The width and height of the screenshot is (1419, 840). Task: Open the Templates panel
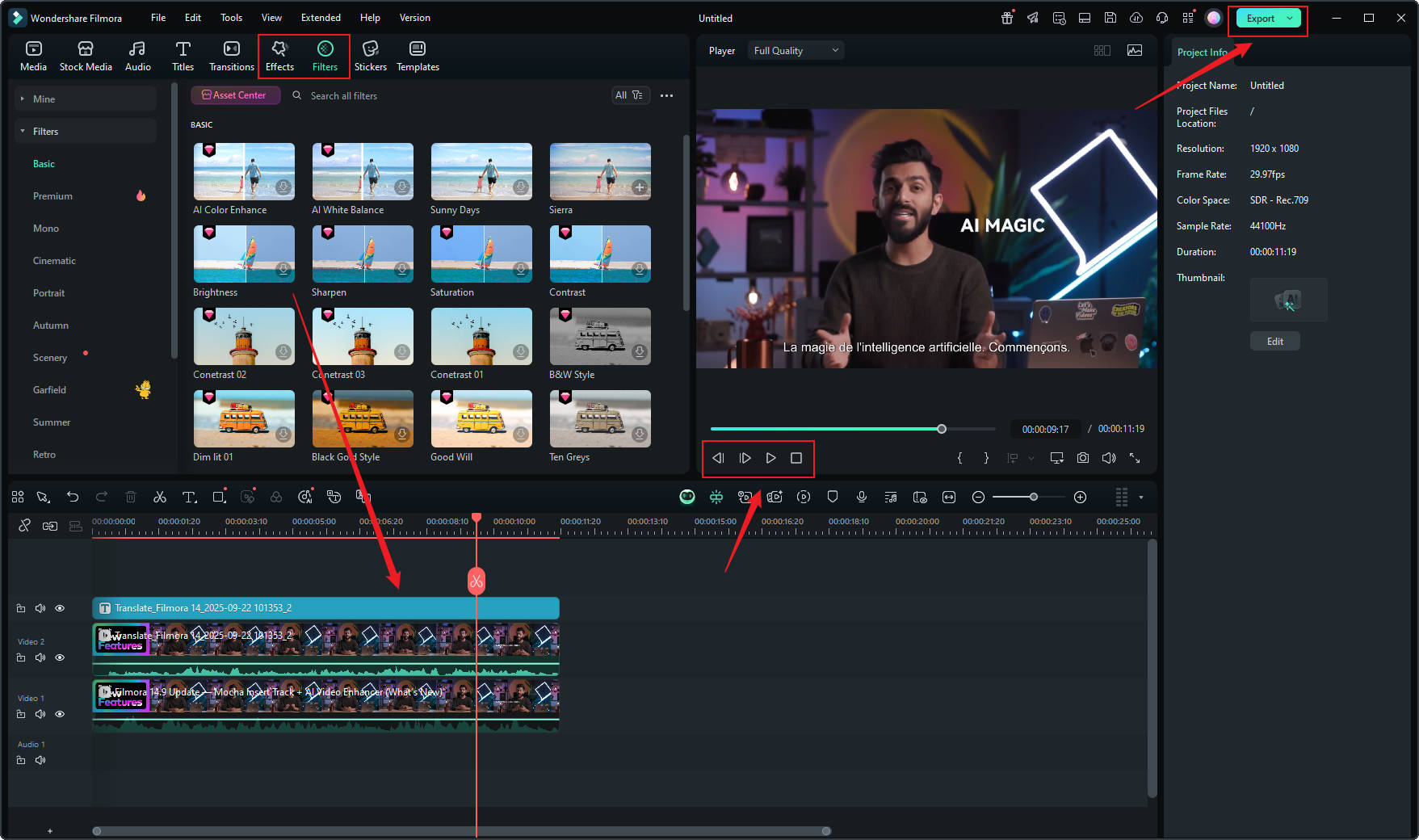point(418,56)
